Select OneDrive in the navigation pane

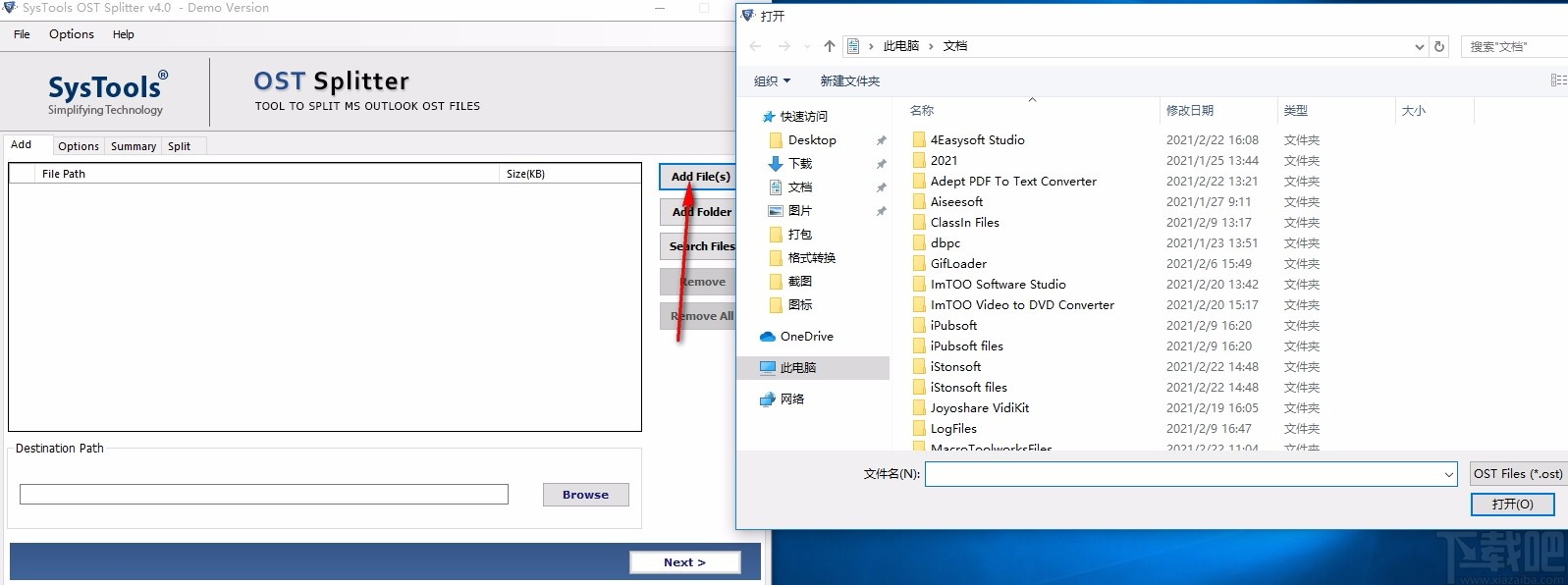coord(806,337)
